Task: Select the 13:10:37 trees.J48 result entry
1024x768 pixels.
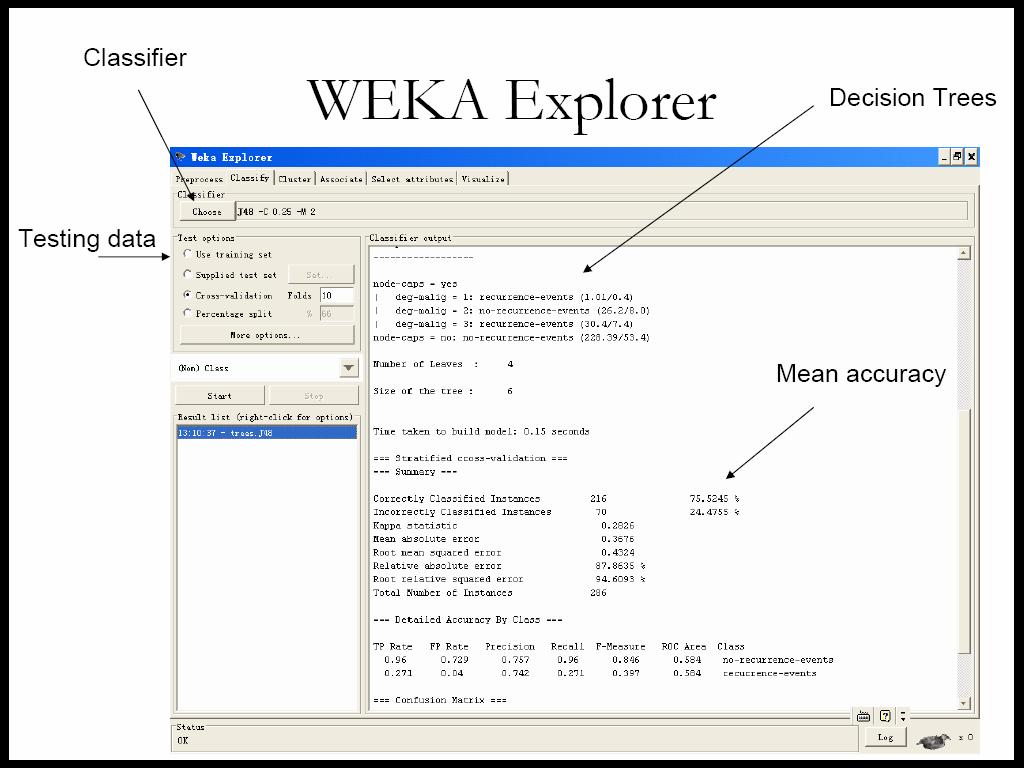Action: click(267, 433)
